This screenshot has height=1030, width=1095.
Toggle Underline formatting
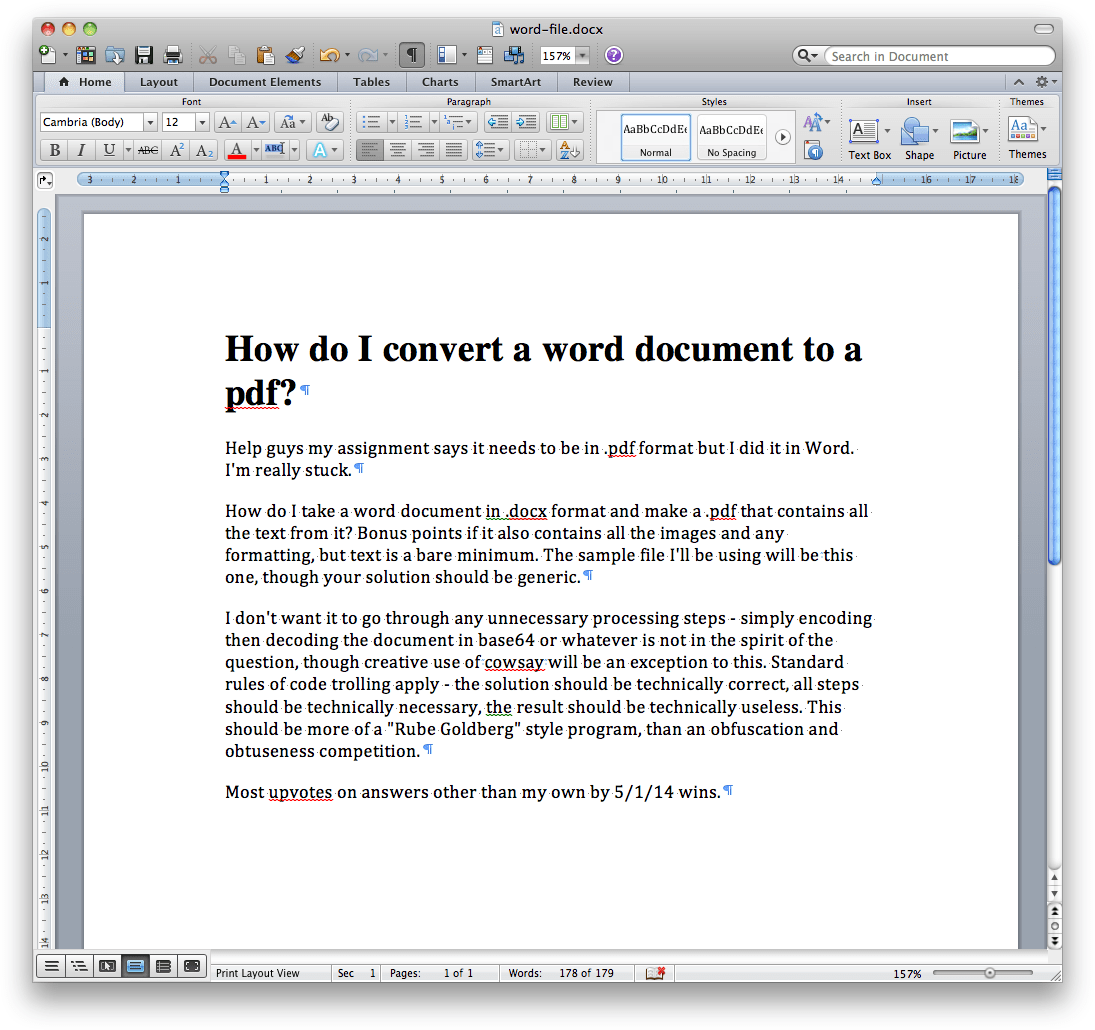[109, 150]
